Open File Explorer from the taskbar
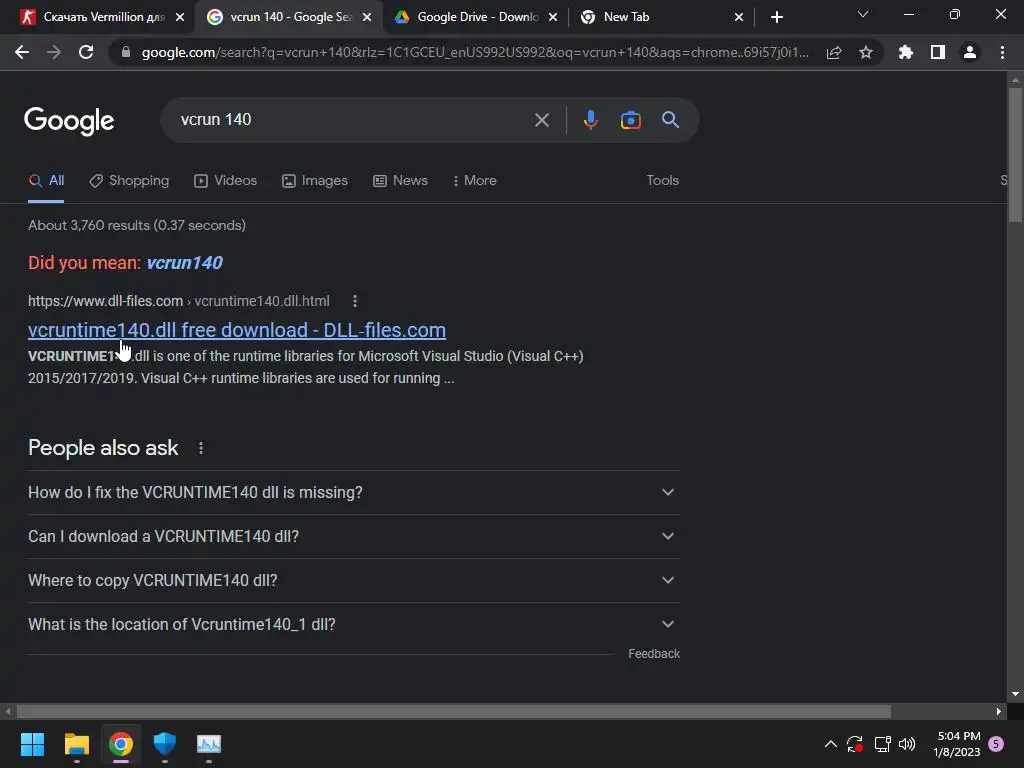Screen dimensions: 1024x768 click(x=76, y=744)
